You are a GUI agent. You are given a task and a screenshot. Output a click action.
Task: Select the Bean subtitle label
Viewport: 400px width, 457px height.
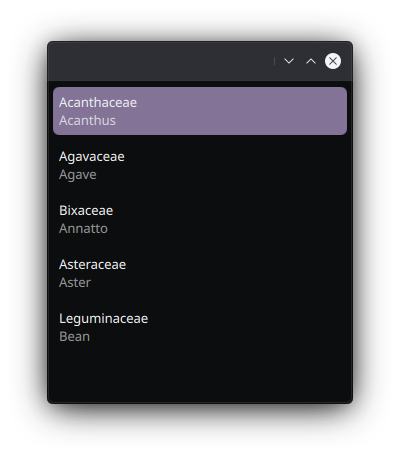click(x=74, y=337)
